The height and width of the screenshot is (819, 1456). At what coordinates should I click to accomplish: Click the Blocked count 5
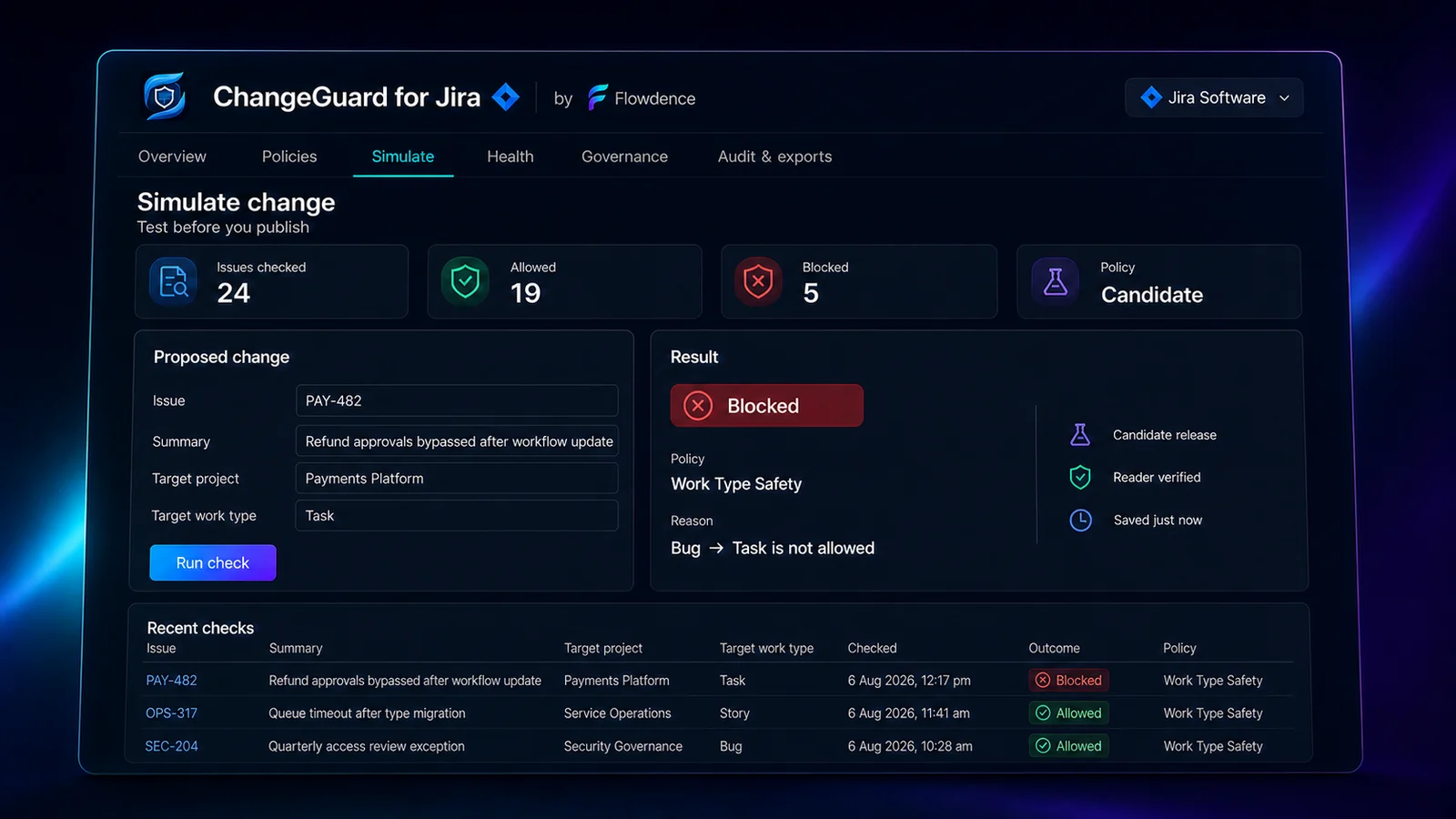811,293
